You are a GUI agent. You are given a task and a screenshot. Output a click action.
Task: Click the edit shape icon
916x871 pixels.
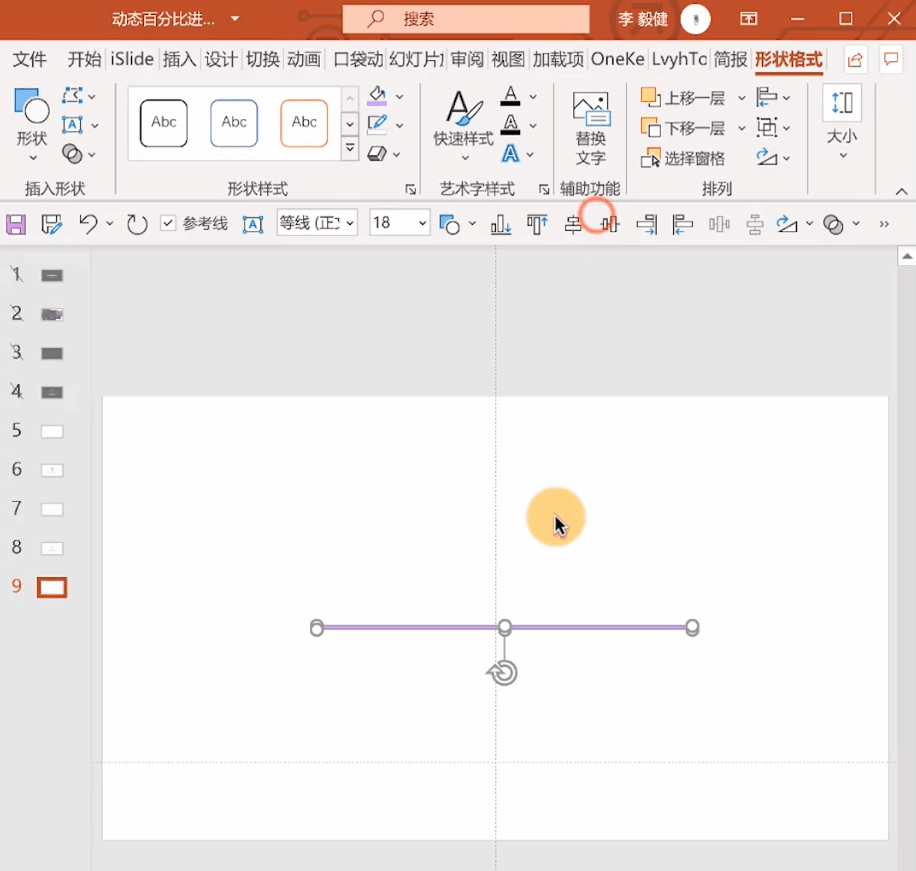(72, 95)
